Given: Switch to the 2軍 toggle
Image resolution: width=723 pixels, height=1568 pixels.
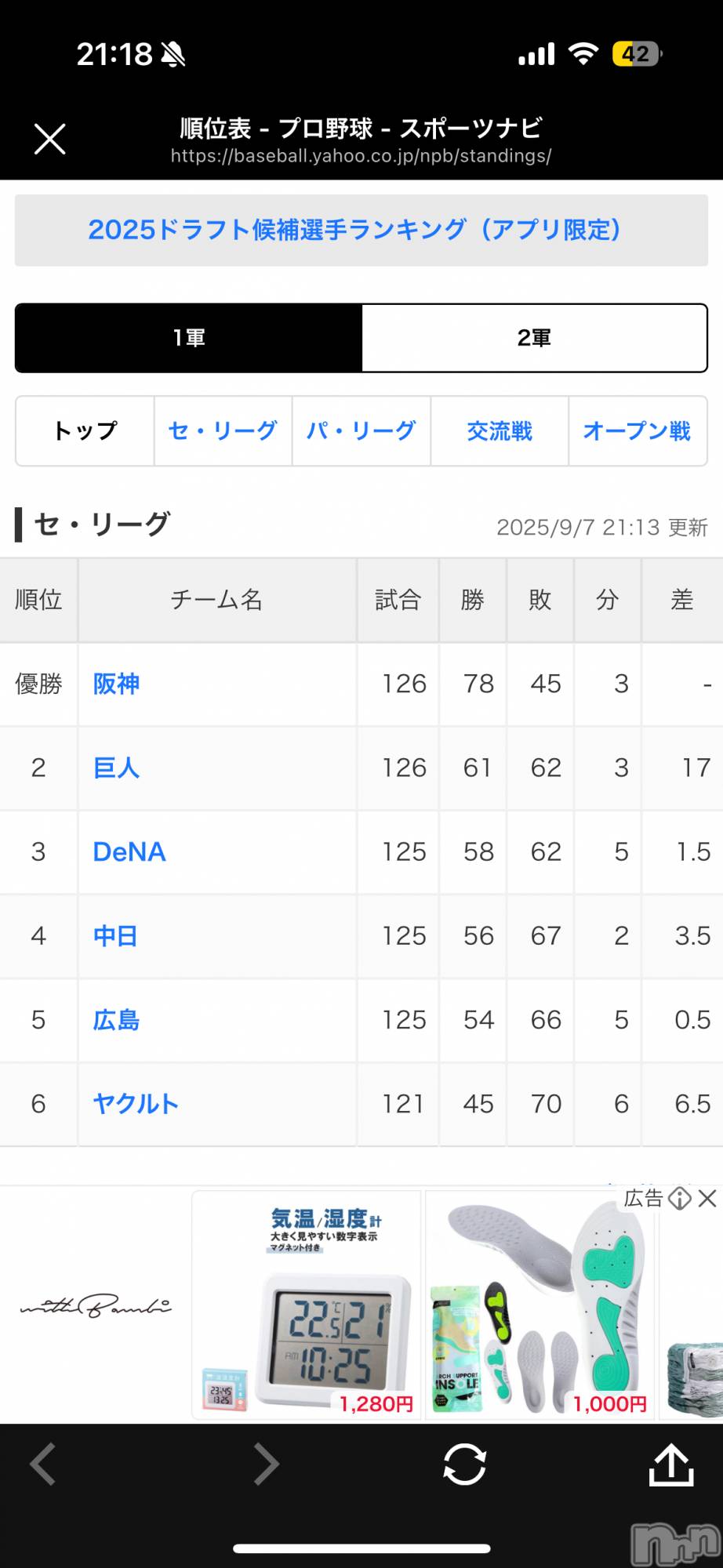Looking at the screenshot, I should [x=535, y=338].
